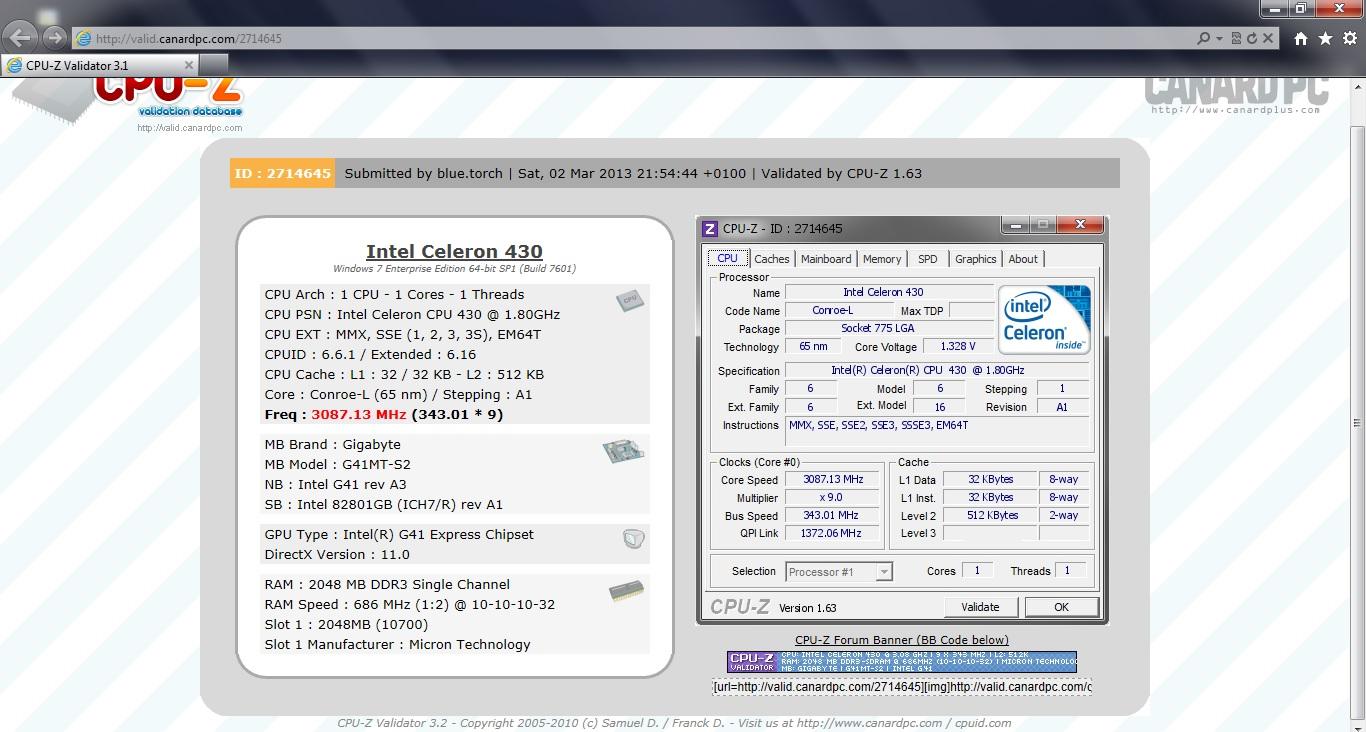This screenshot has width=1366, height=732.
Task: Click Slot 1 Manufacturer Micron Technology line
Action: coord(397,644)
